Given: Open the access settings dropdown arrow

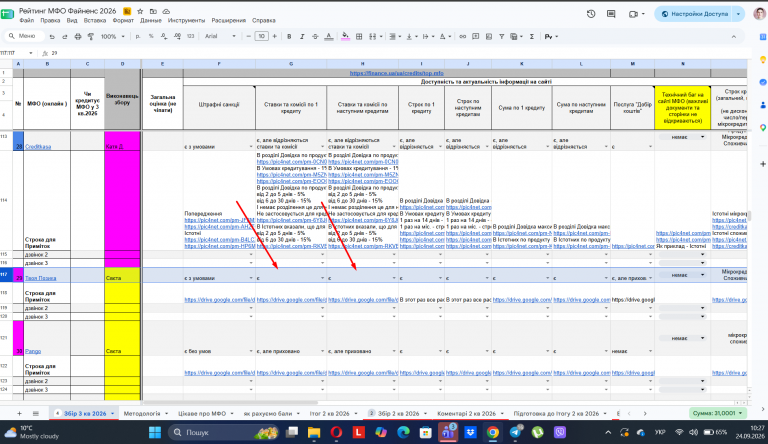Looking at the screenshot, I should coord(738,14).
